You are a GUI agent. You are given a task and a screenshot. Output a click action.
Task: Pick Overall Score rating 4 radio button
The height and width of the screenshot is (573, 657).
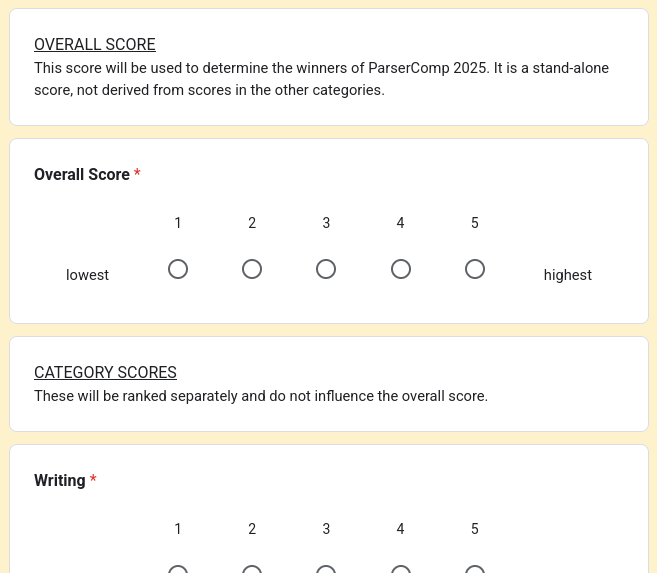coord(401,269)
